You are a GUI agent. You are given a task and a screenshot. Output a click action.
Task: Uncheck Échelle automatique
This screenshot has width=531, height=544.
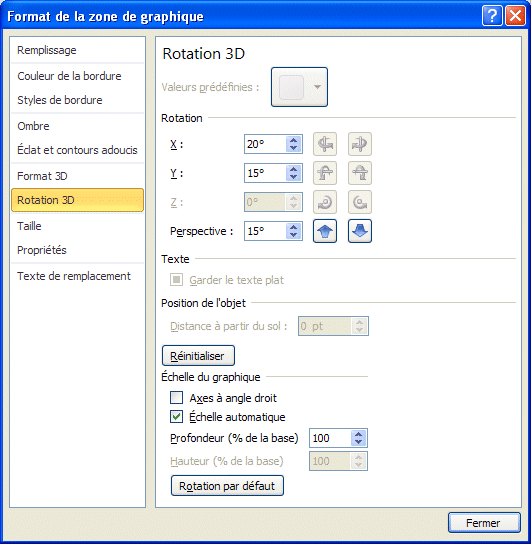pos(176,416)
